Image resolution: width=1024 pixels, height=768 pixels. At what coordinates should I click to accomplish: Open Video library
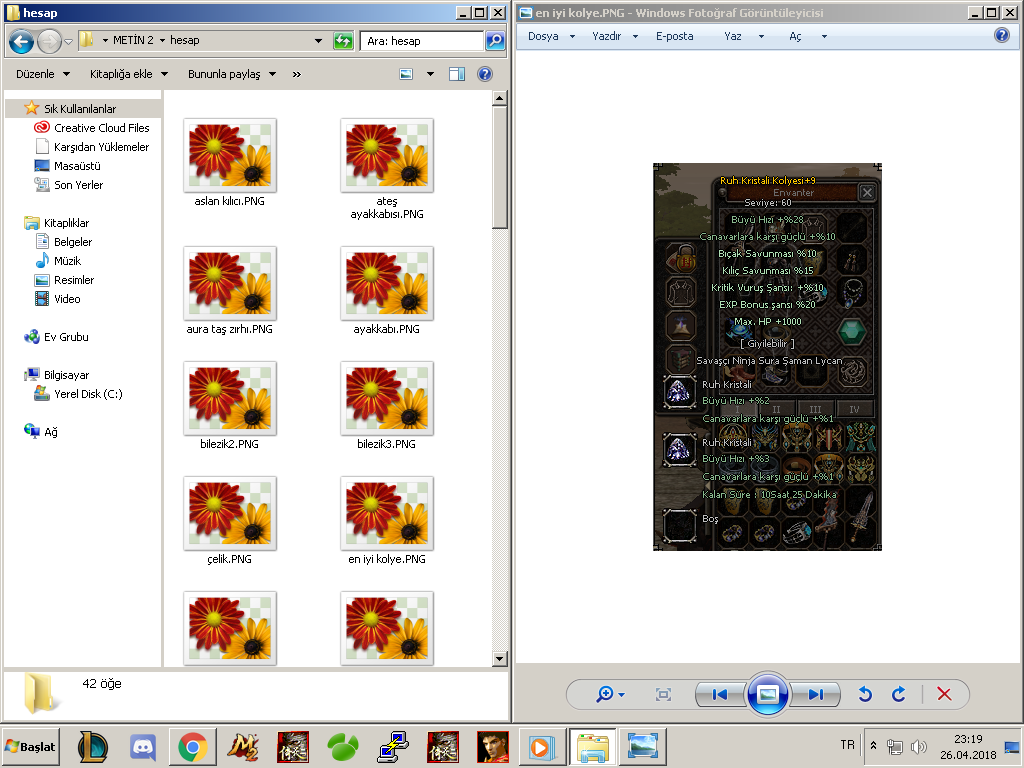click(x=67, y=298)
